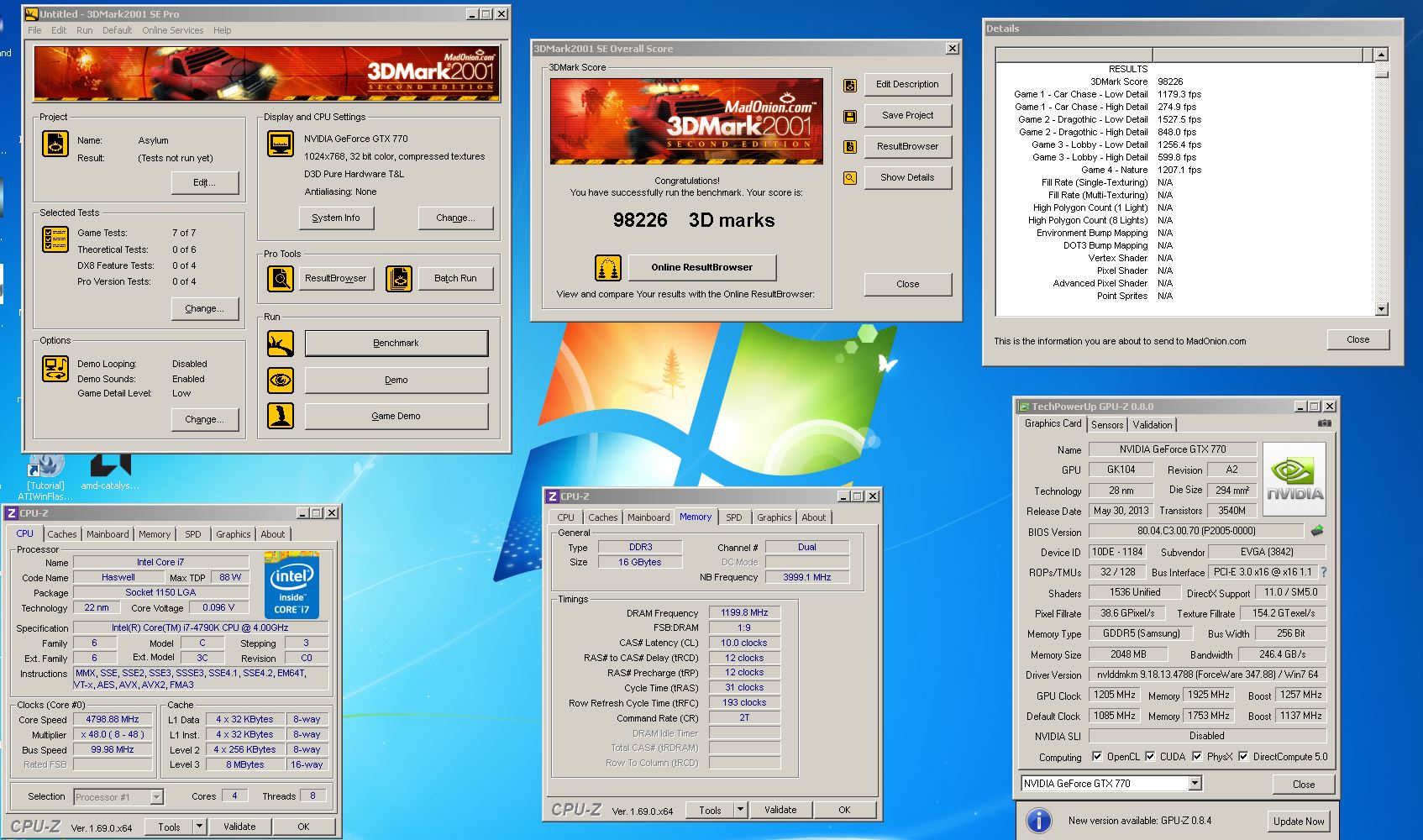Click the Selected Tests checklist icon
The width and height of the screenshot is (1423, 840).
[x=55, y=239]
